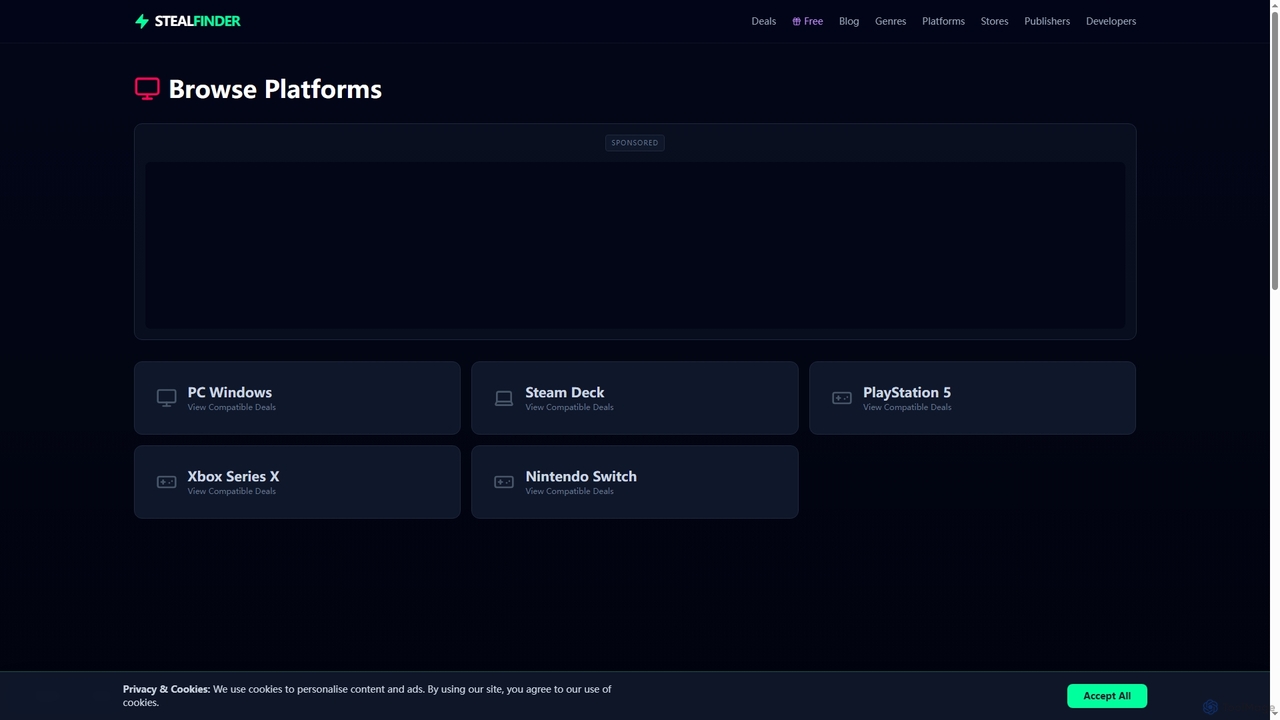Click the laptop icon on Steam Deck card
Screen dimensions: 1280x720
pyautogui.click(x=504, y=398)
